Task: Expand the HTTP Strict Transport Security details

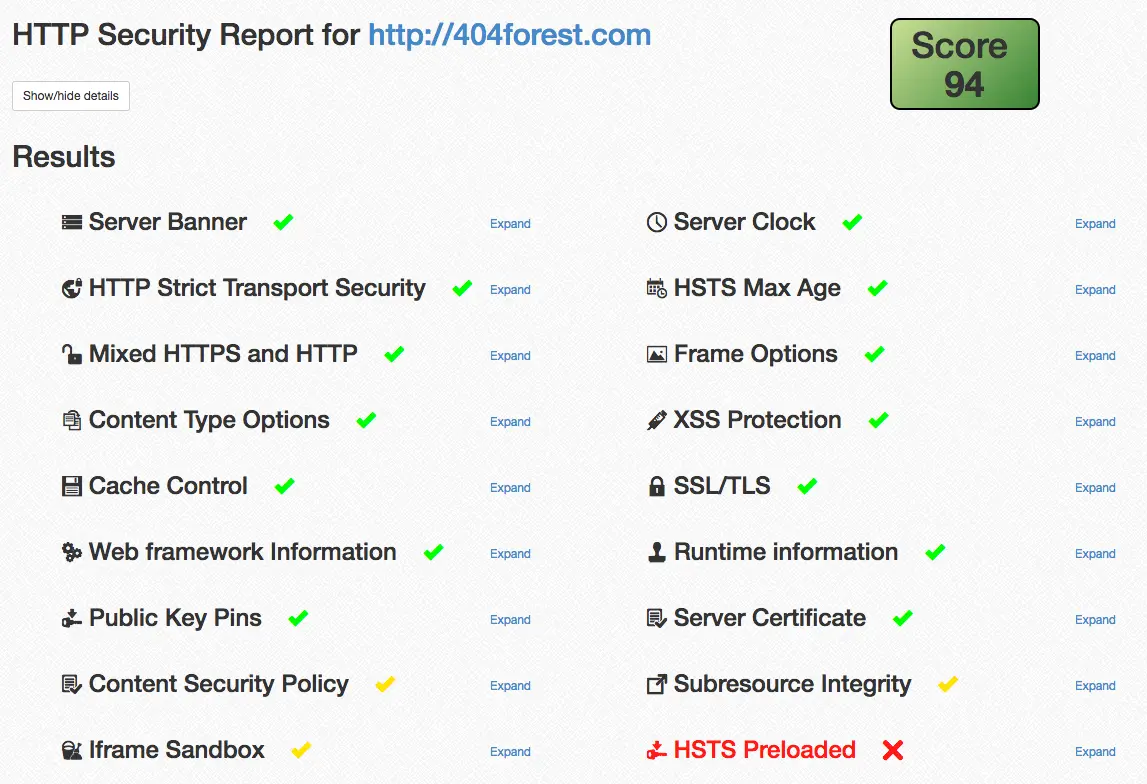Action: 510,289
